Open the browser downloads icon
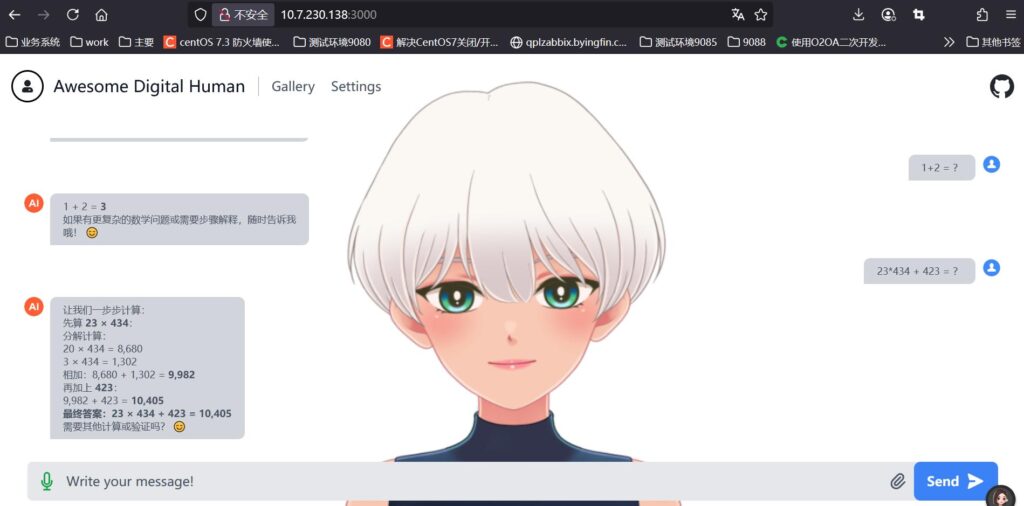The height and width of the screenshot is (506, 1024). coord(858,15)
